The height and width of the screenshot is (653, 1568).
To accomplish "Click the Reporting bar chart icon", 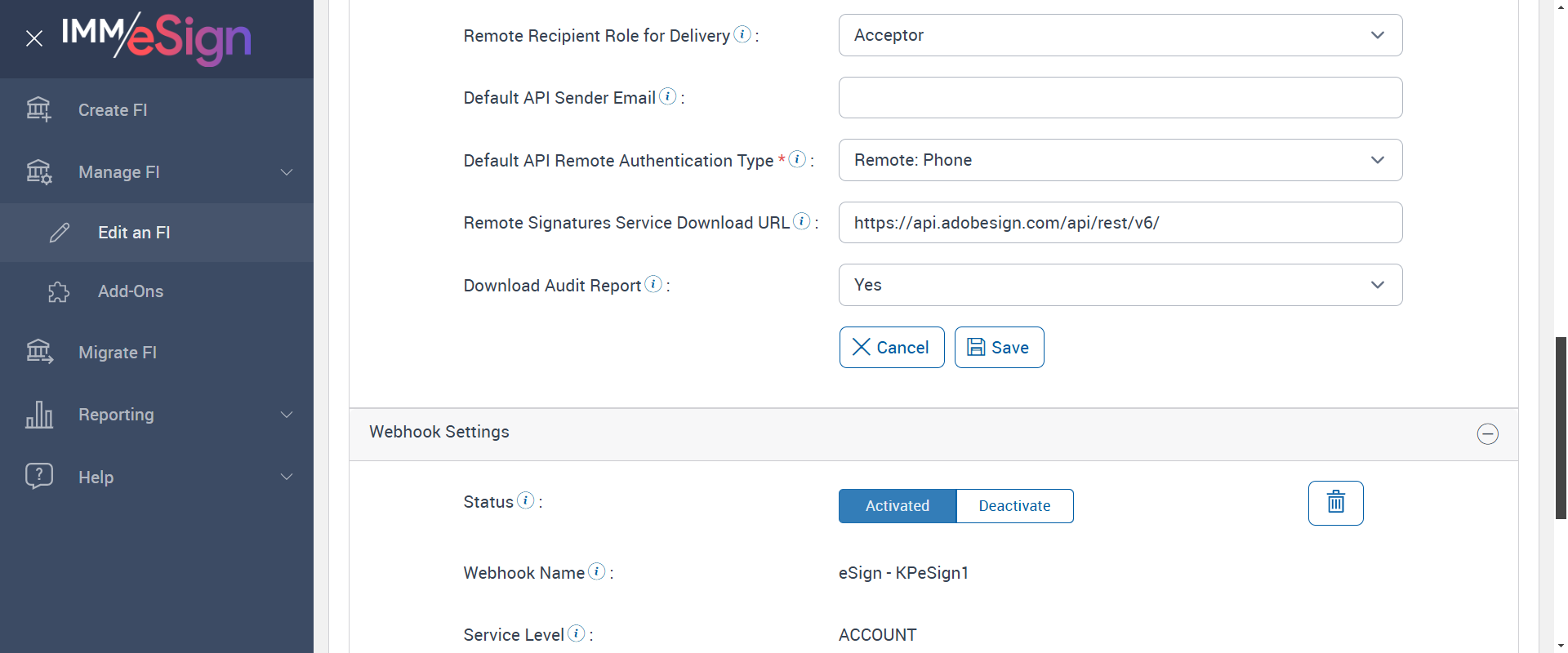I will pyautogui.click(x=38, y=415).
